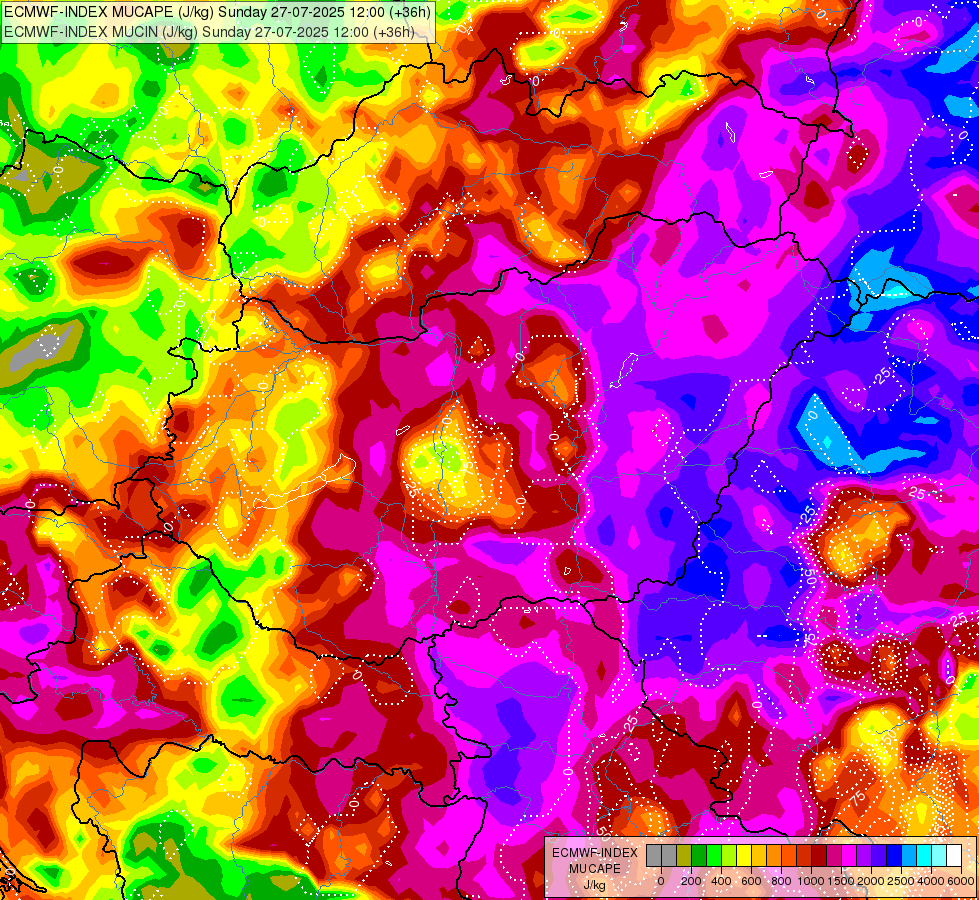Click the legend value 2000
979x900 pixels.
(x=872, y=881)
